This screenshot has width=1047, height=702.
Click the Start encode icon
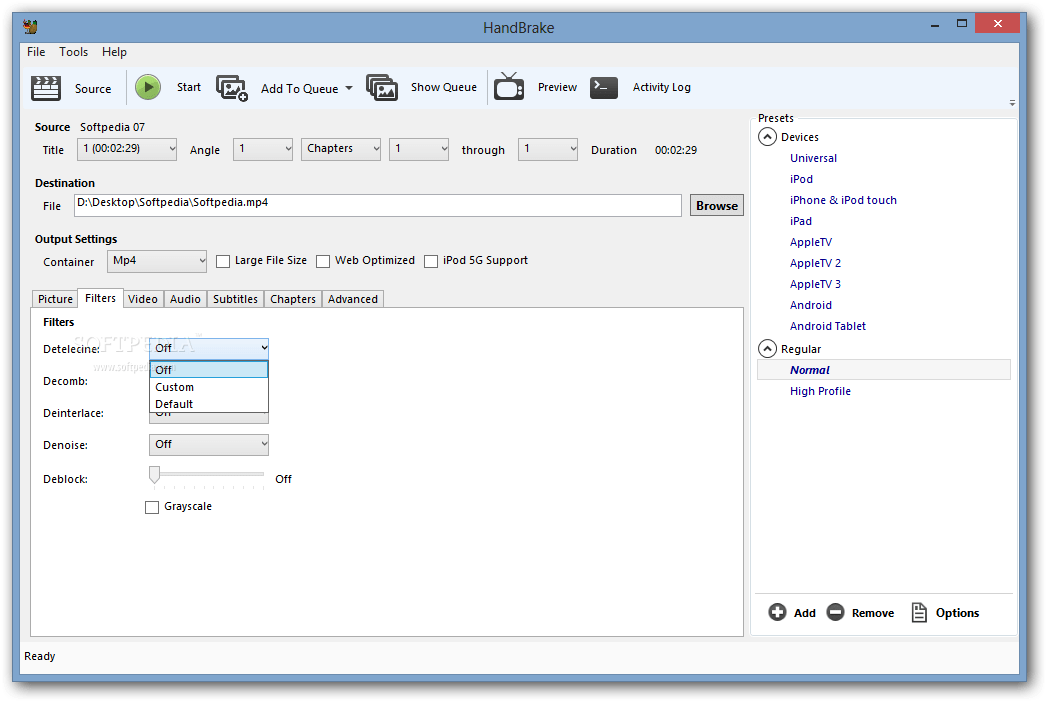point(147,87)
